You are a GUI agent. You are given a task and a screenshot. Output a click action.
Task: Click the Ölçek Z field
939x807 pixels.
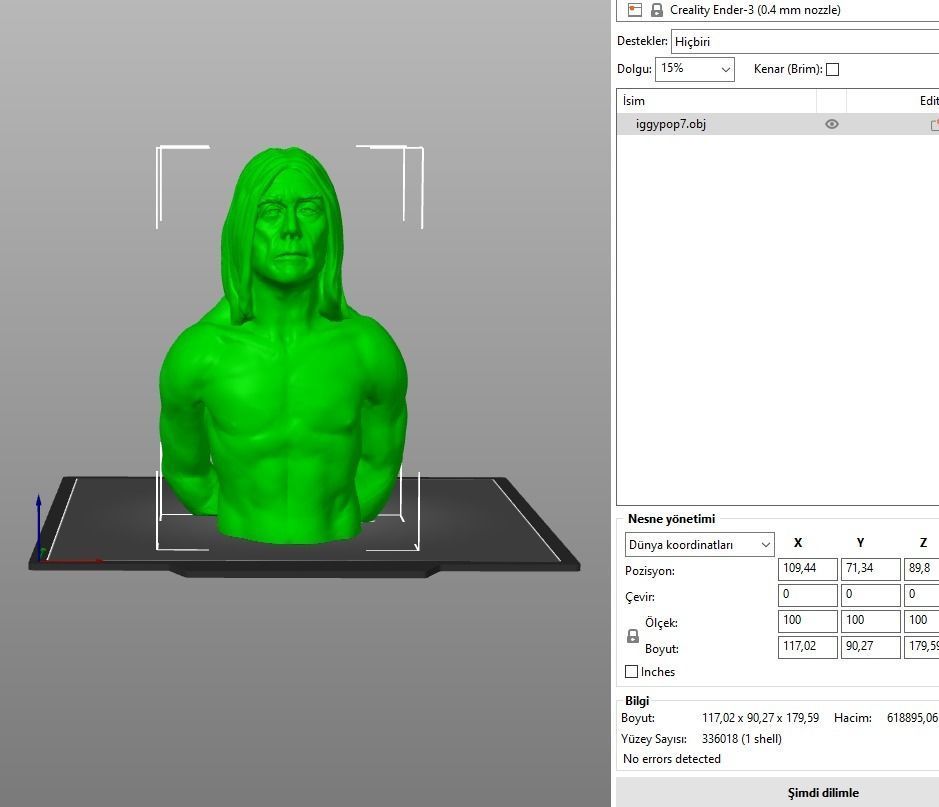(x=921, y=621)
